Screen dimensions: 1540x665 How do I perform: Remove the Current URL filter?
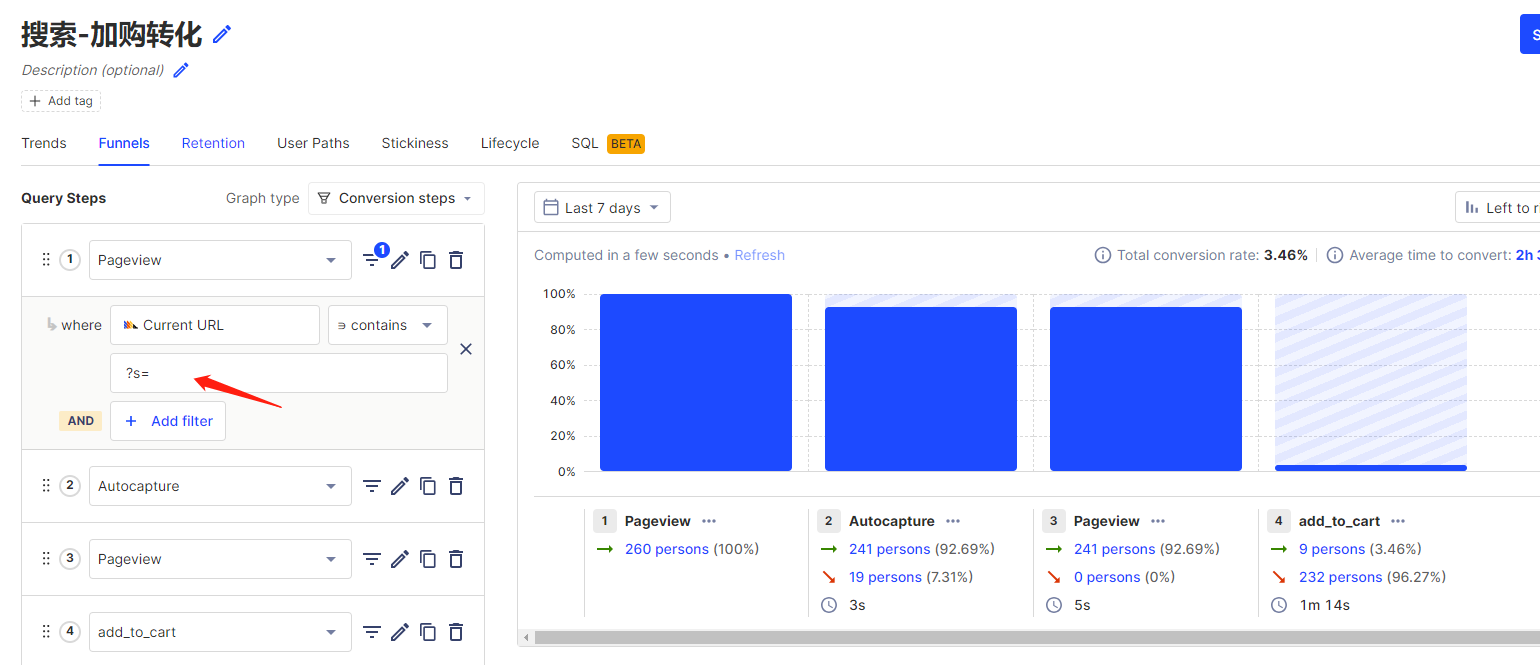pyautogui.click(x=466, y=349)
